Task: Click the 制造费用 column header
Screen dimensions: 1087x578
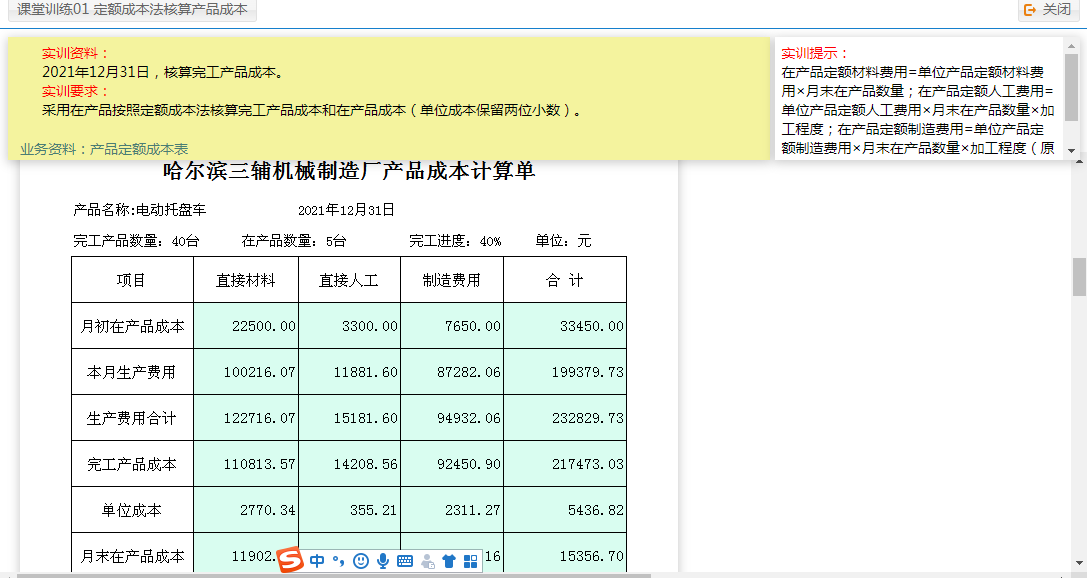Action: [452, 280]
